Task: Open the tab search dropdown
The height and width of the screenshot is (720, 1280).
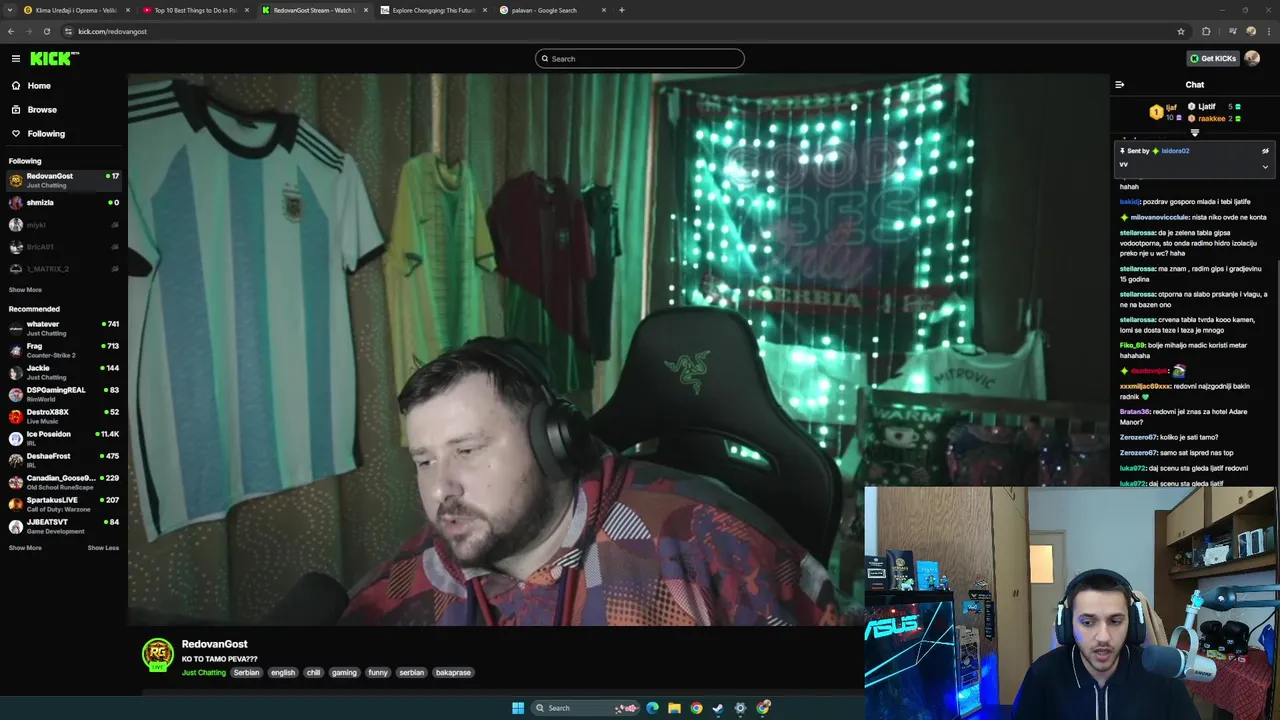Action: [10, 10]
